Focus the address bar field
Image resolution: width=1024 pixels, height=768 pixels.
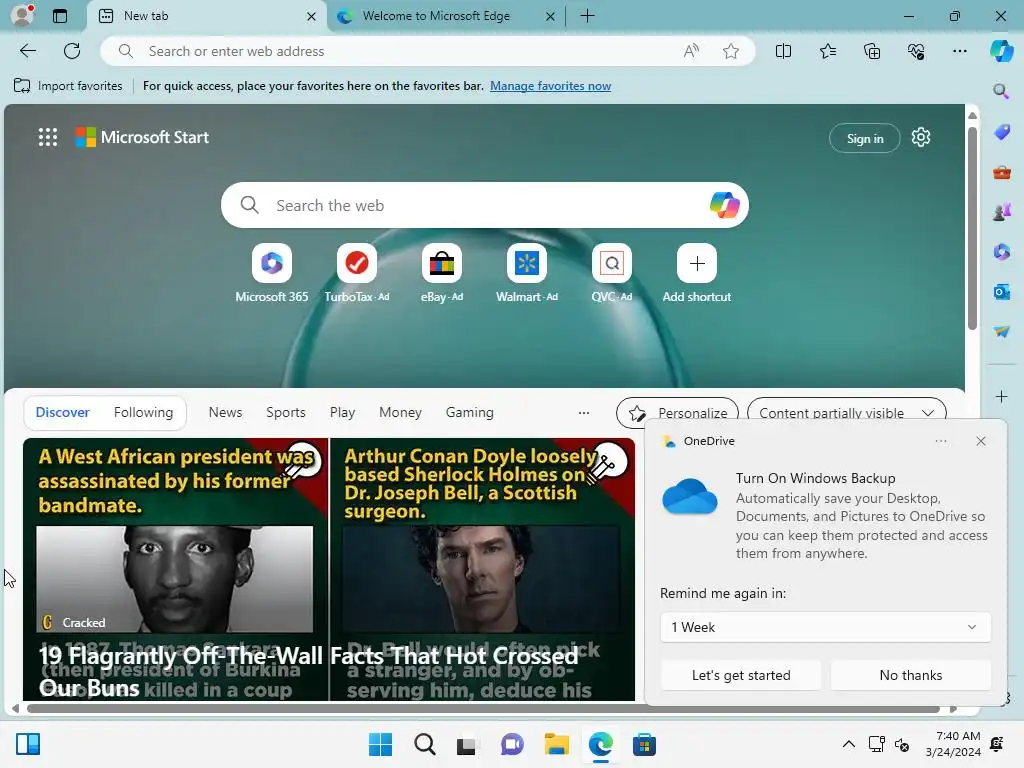coord(428,51)
